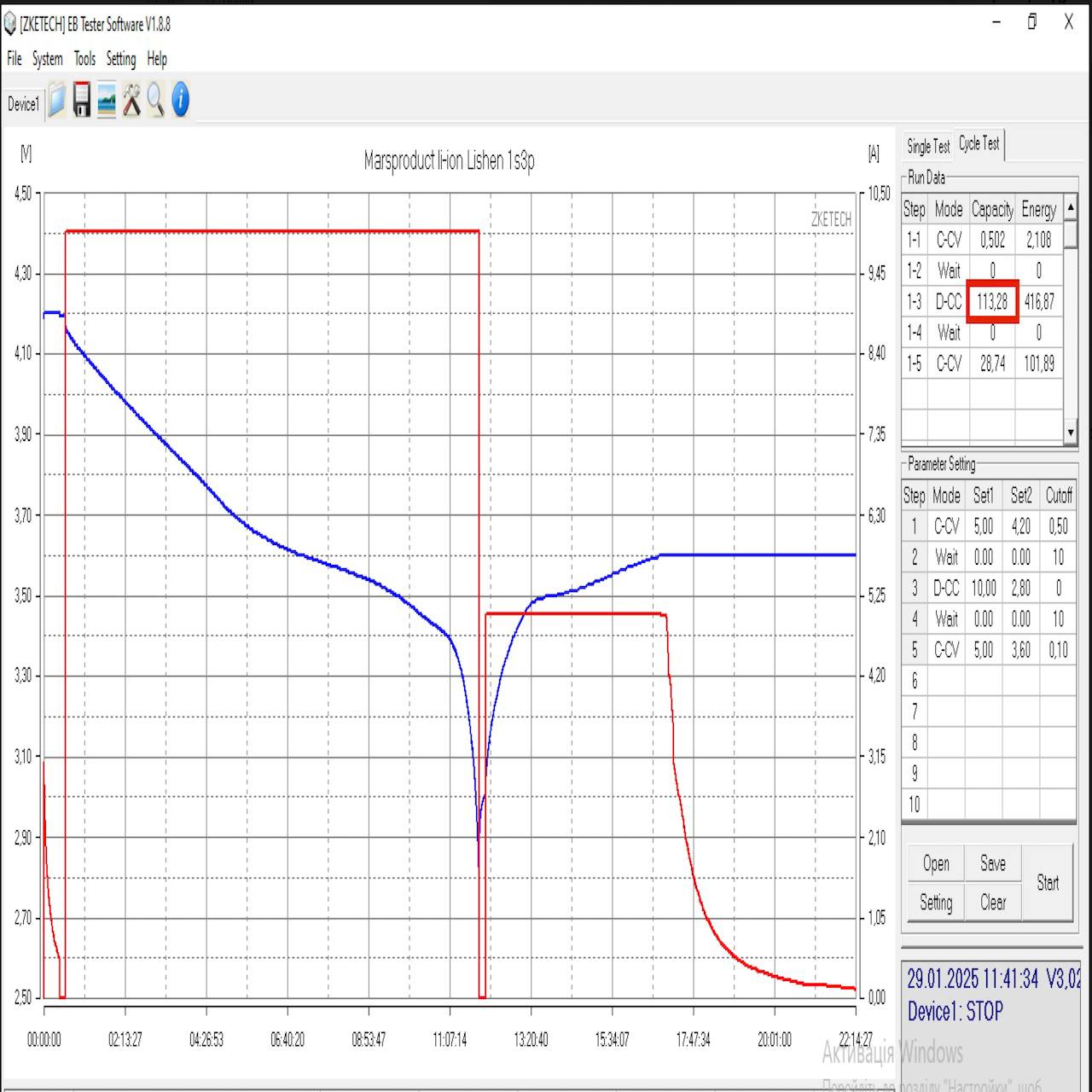Image resolution: width=1092 pixels, height=1092 pixels.
Task: Click the Cutoff column header
Action: (x=1059, y=496)
